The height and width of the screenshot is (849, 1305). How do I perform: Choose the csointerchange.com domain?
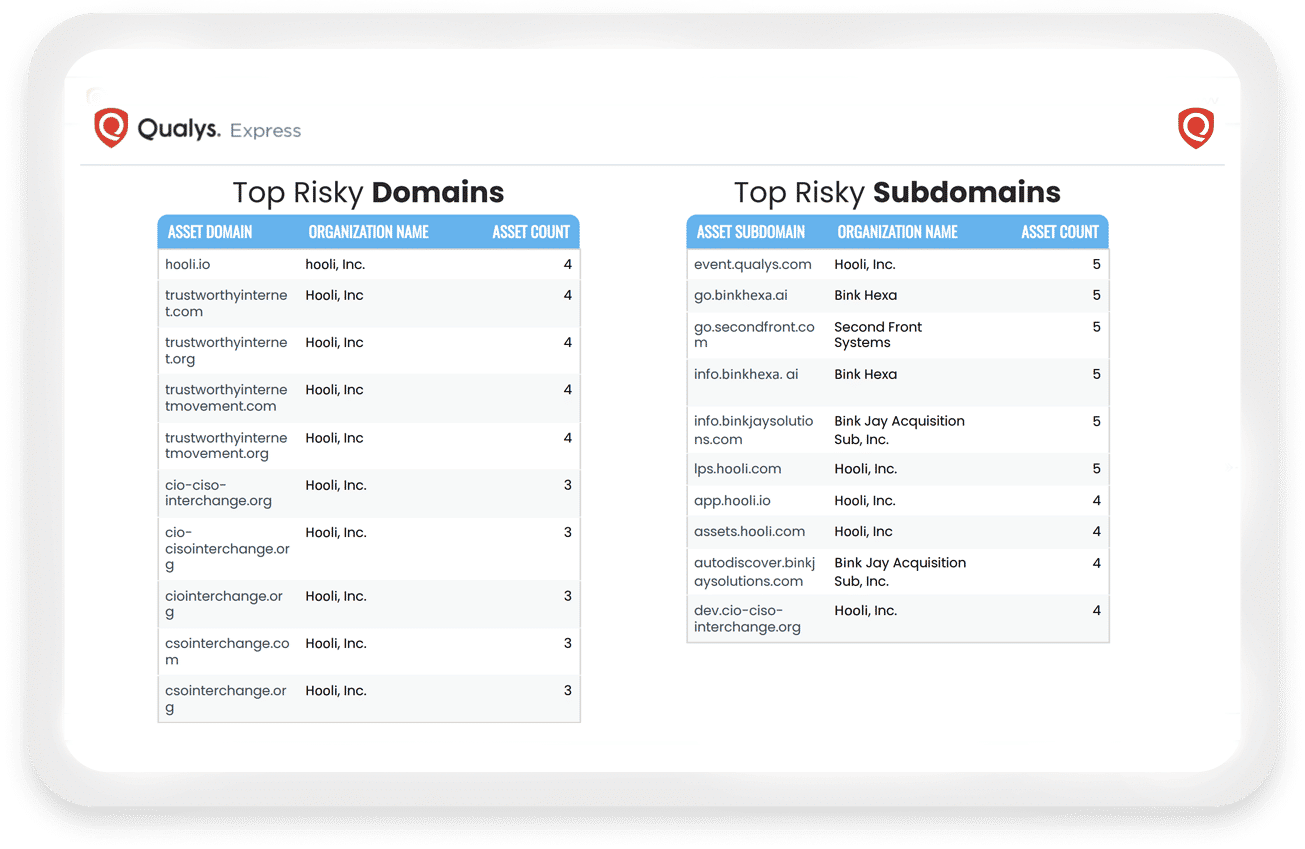pyautogui.click(x=227, y=652)
